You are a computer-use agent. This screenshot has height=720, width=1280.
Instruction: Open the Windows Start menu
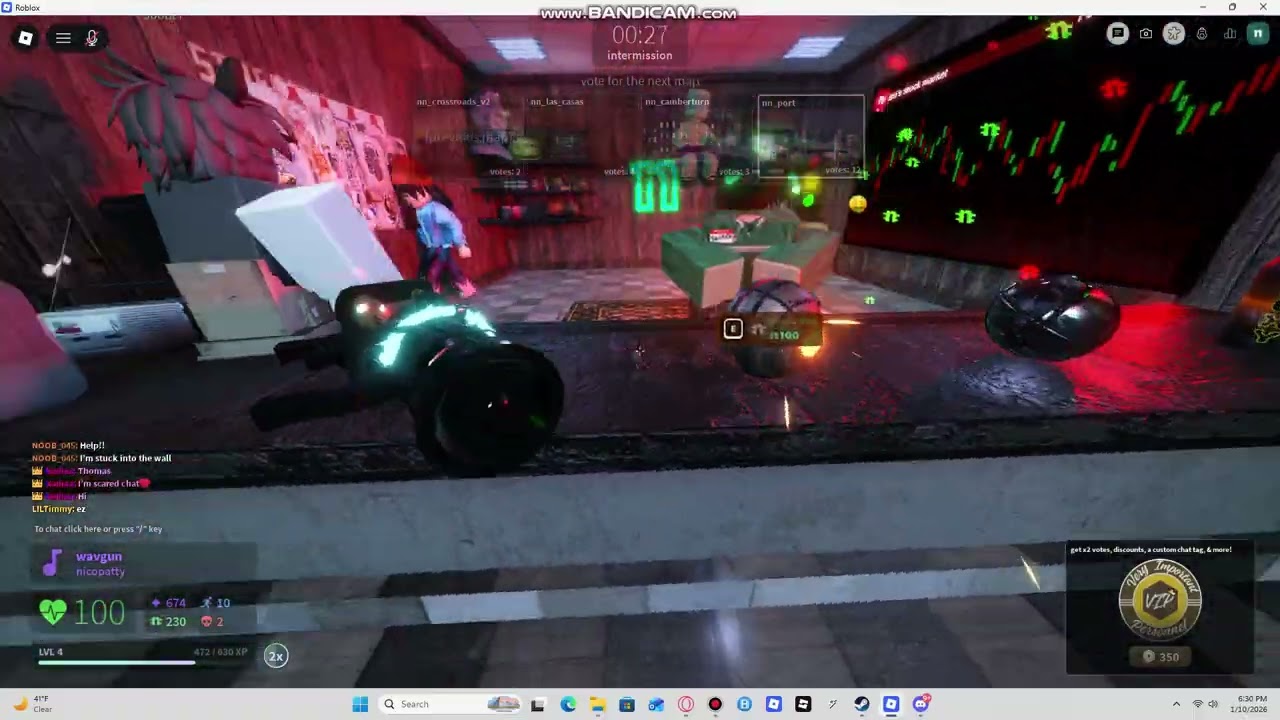click(x=360, y=704)
